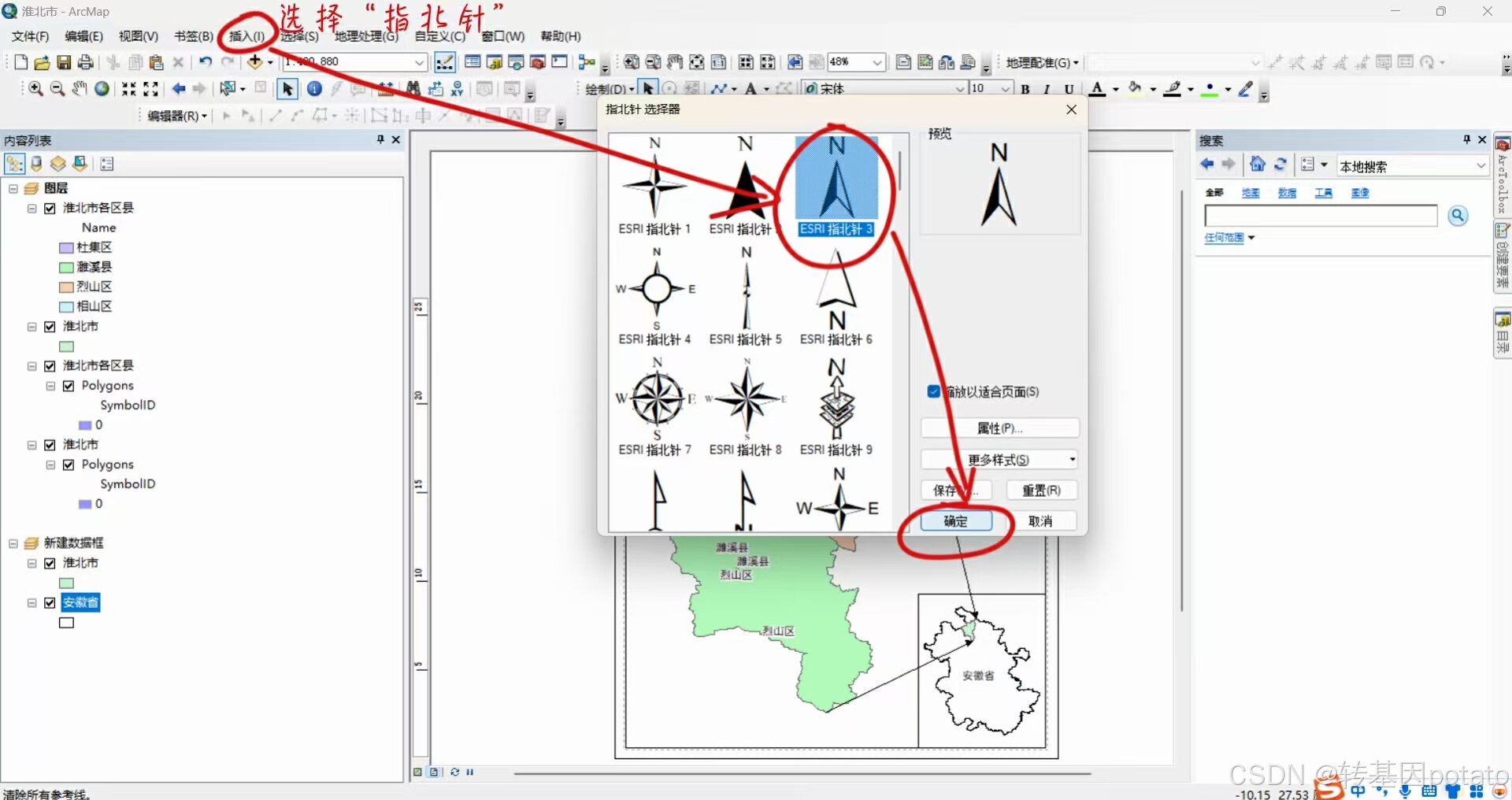Viewport: 1512px width, 800px height.
Task: Uncheck the 缩放以适合页面 checkbox
Action: [933, 391]
